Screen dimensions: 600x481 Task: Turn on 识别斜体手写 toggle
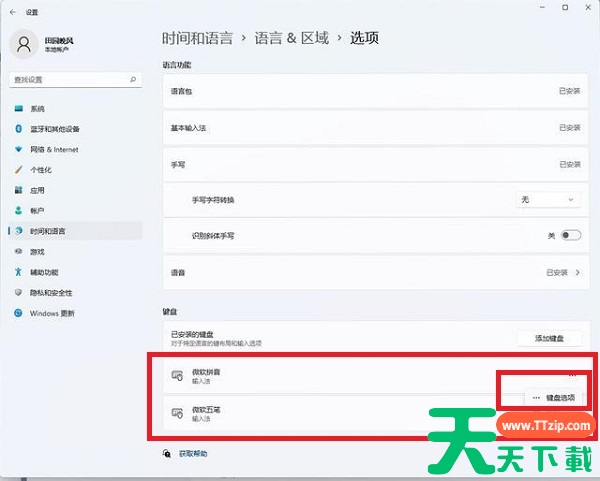(x=571, y=235)
